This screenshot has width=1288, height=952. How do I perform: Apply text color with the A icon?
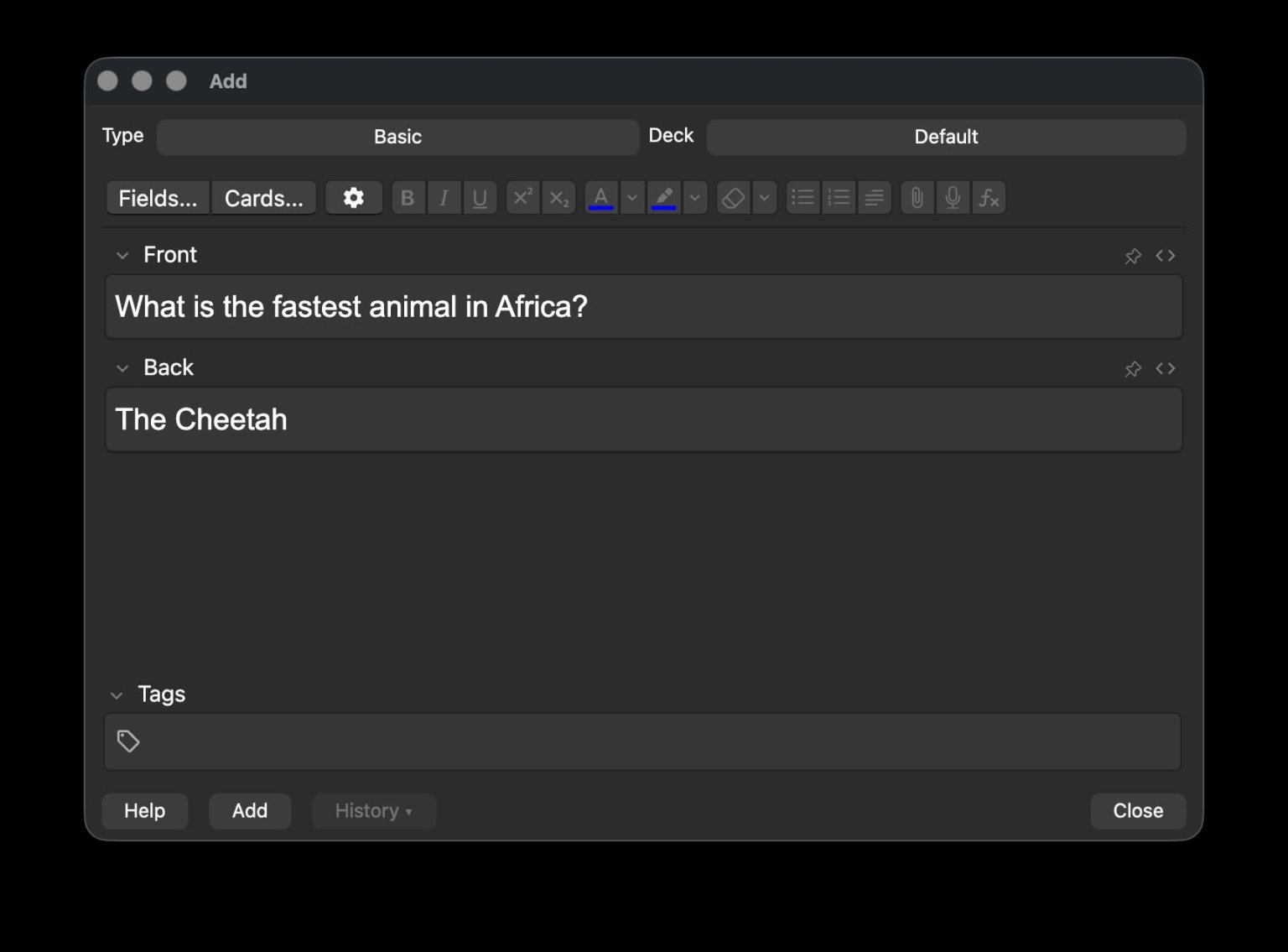click(601, 198)
